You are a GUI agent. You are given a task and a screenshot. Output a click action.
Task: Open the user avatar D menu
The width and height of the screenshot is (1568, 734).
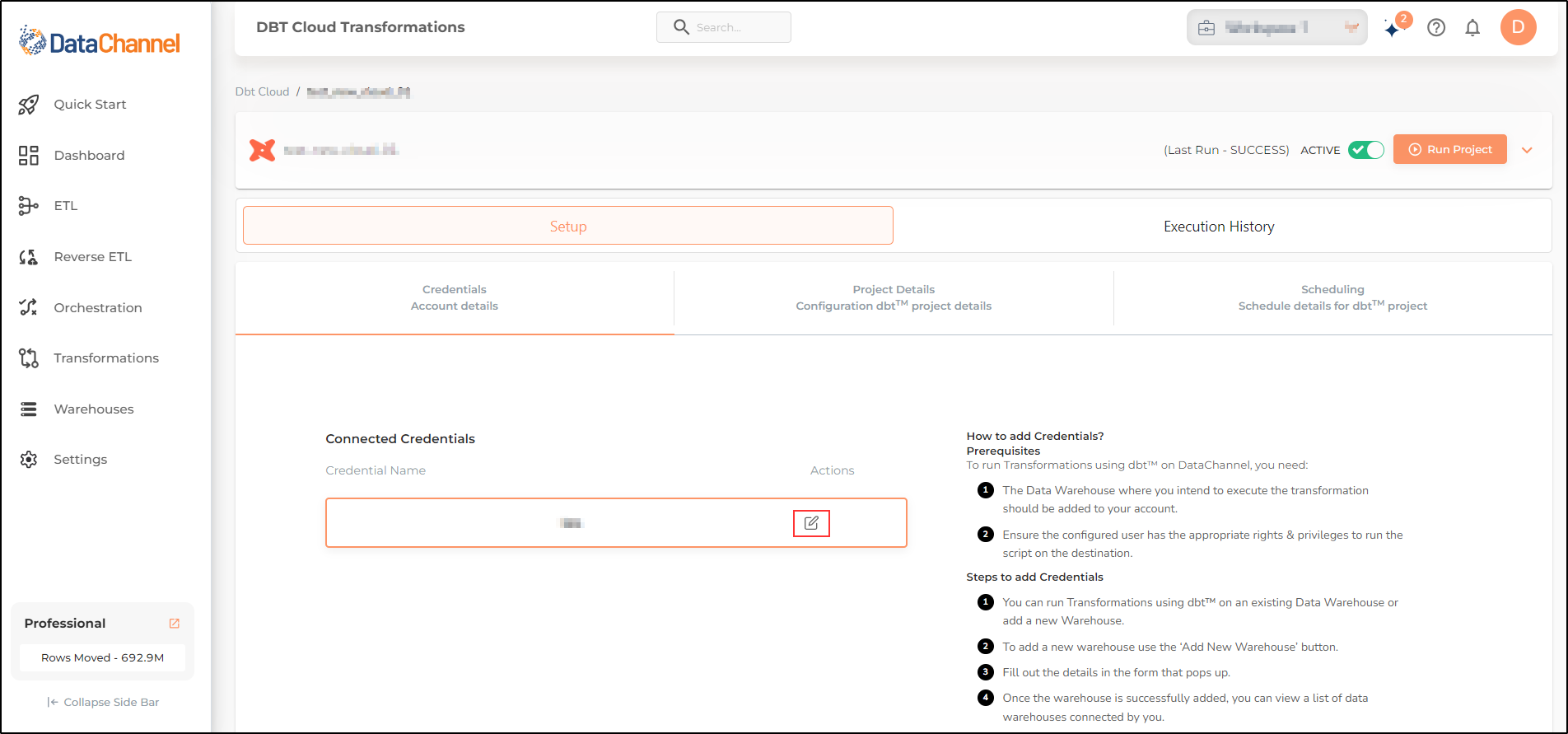point(1519,27)
